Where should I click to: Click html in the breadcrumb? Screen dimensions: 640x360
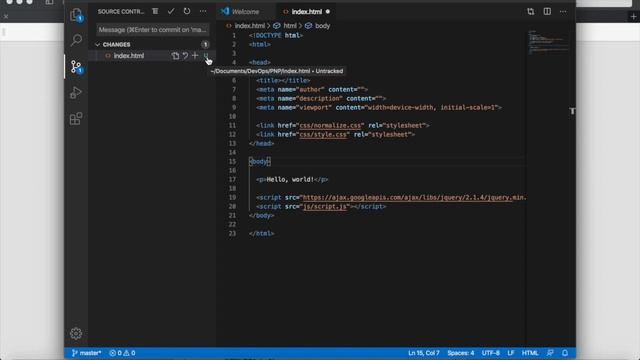pos(290,26)
